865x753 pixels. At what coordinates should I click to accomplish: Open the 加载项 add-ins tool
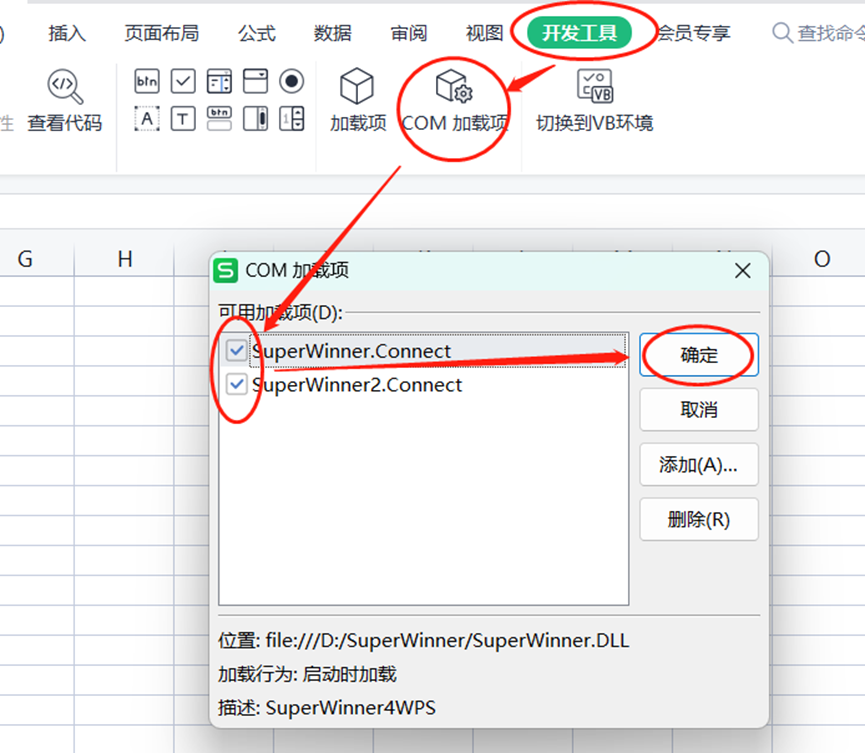357,100
